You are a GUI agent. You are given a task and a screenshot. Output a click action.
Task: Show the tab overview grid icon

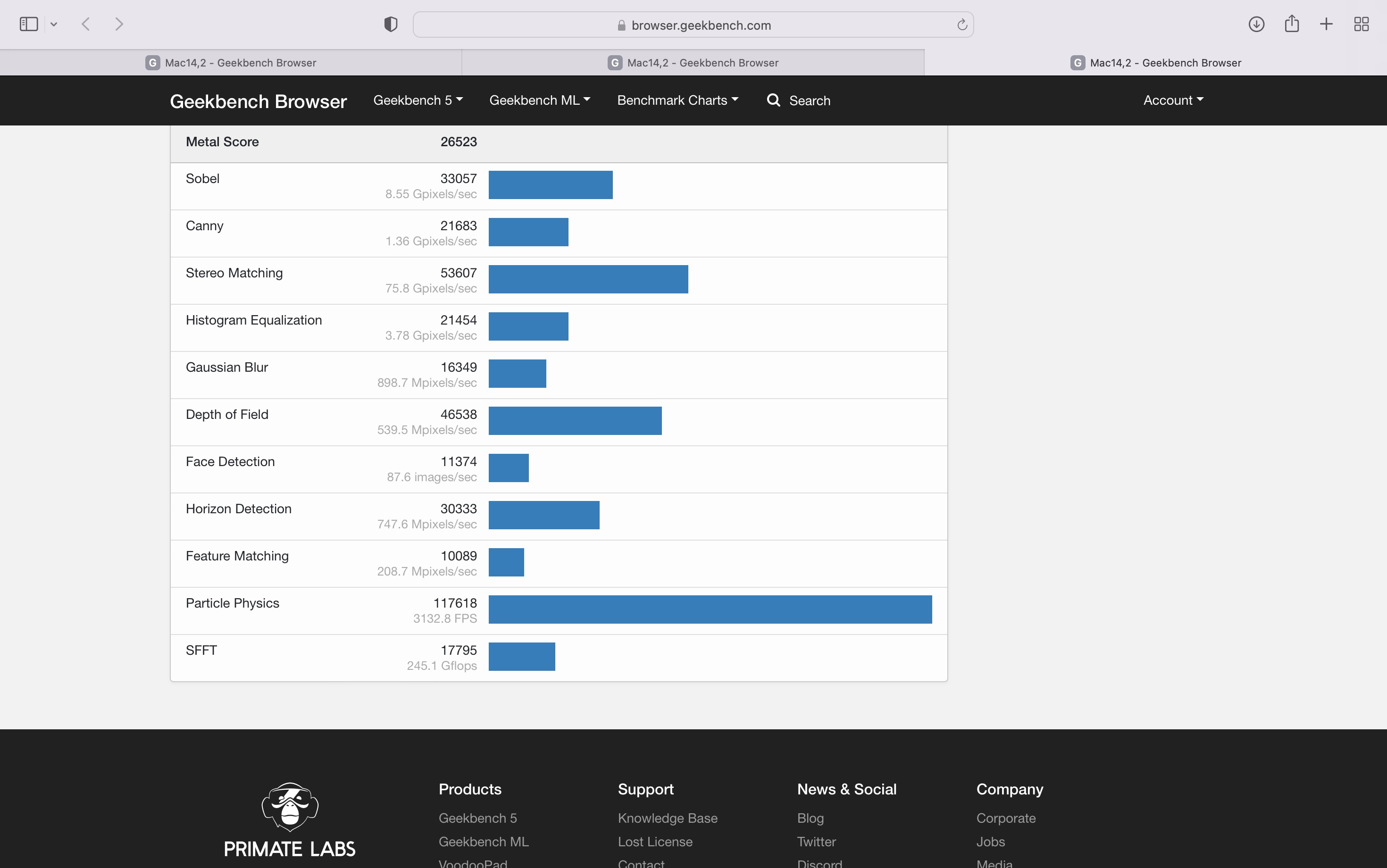1361,24
